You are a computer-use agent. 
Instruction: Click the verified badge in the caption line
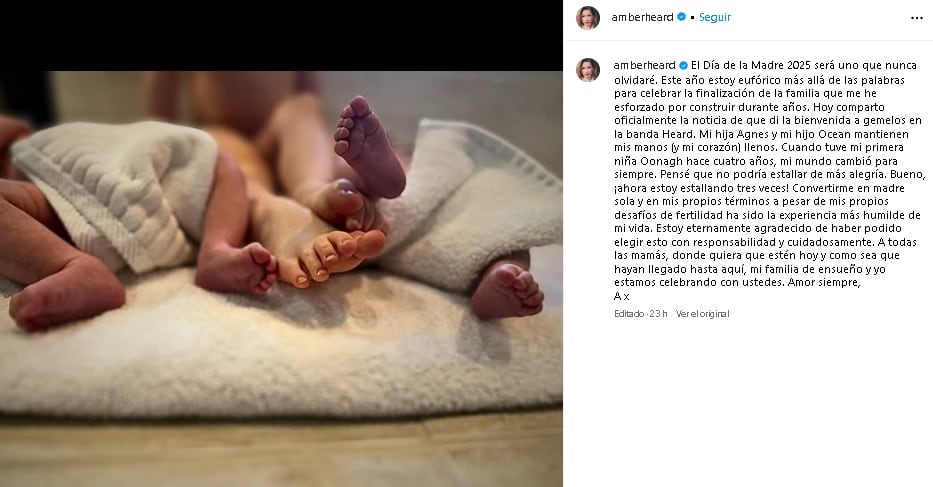[x=683, y=65]
